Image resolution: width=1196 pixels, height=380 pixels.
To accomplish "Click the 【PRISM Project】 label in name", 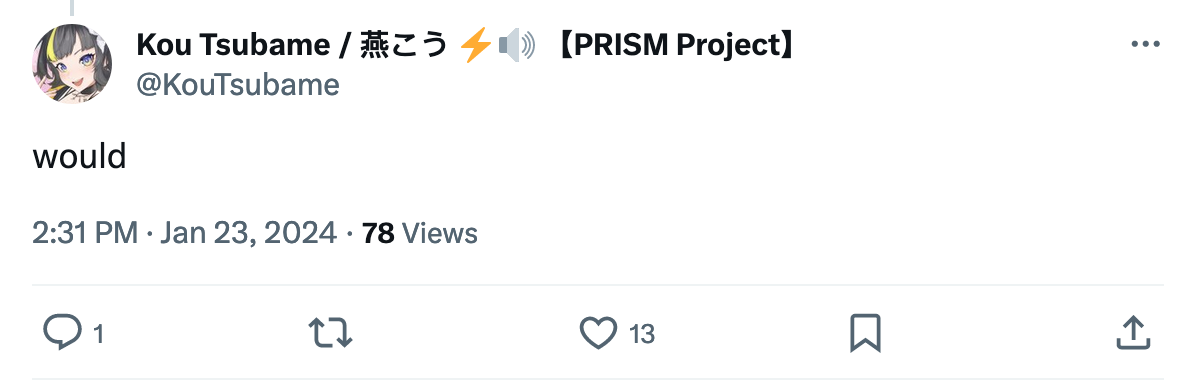I will (x=677, y=46).
